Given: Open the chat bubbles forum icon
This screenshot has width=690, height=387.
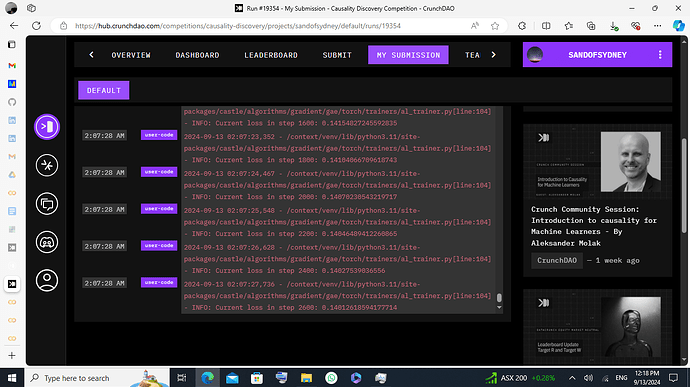Looking at the screenshot, I should [47, 204].
